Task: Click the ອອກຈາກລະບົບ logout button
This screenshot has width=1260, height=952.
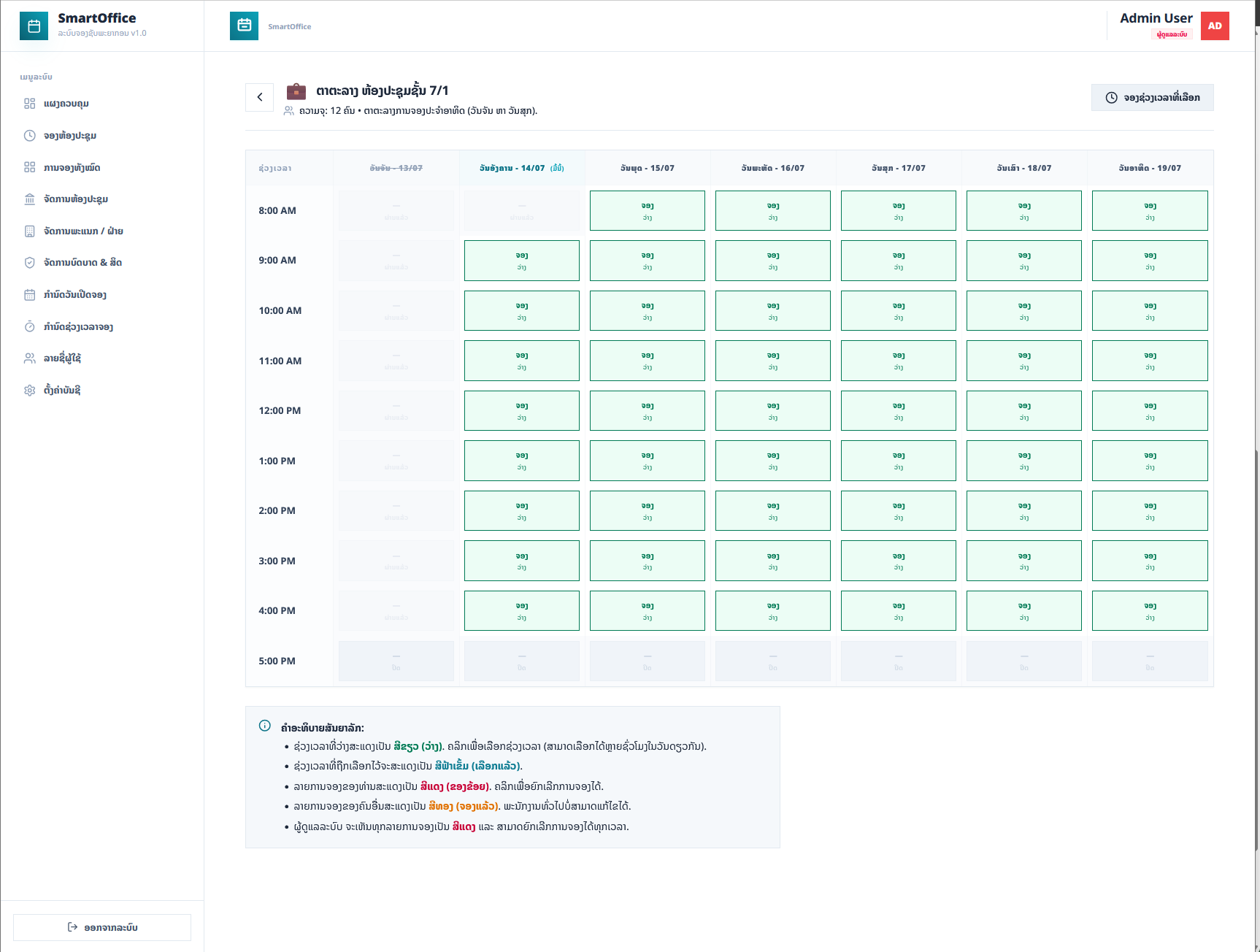Action: tap(102, 927)
